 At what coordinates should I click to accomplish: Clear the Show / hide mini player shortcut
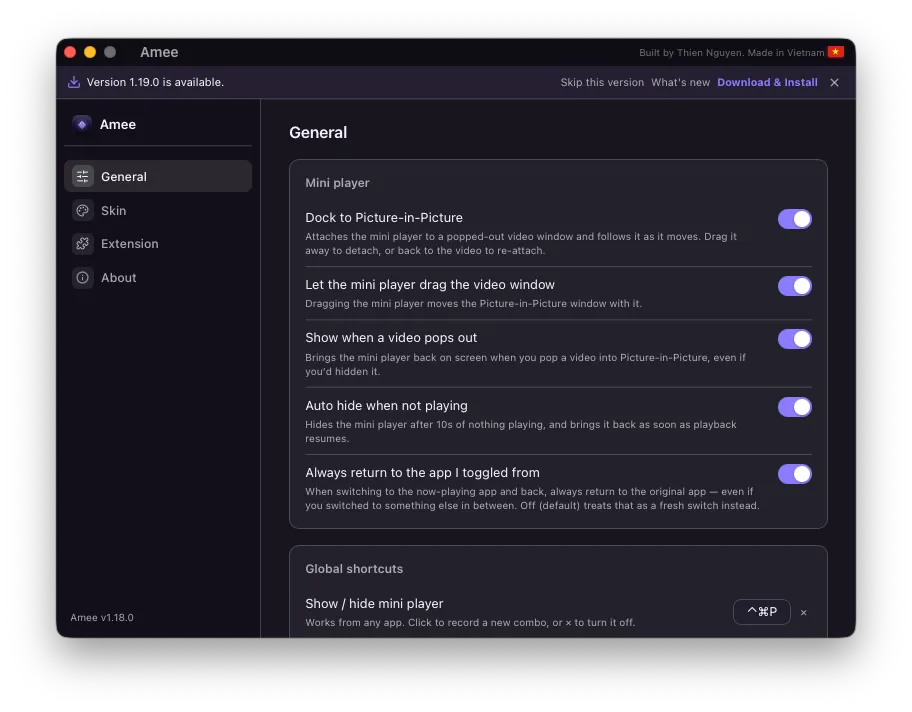tap(803, 613)
